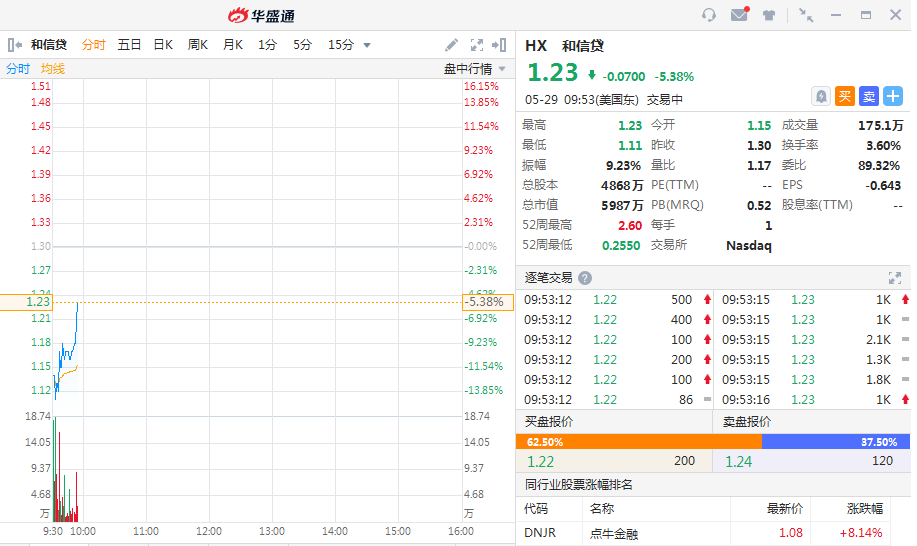Screen dimensions: 917x546
Task: Set a price alert with bell icon
Action: [x=820, y=96]
